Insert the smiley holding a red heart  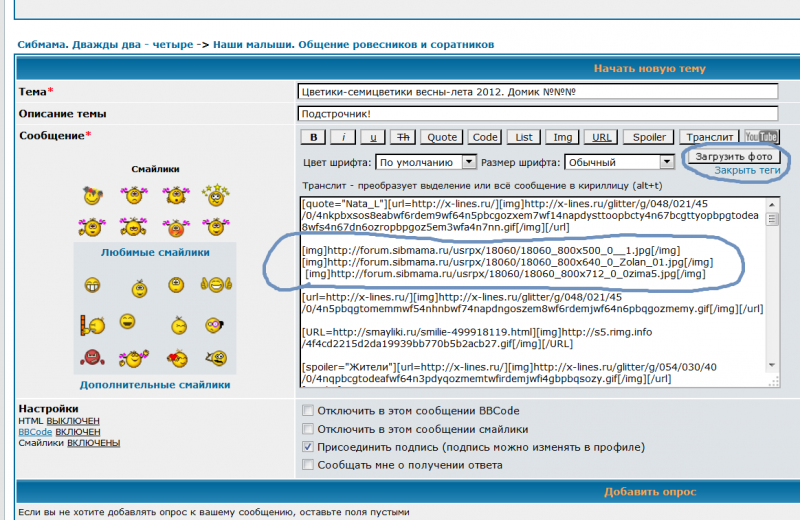pos(177,359)
